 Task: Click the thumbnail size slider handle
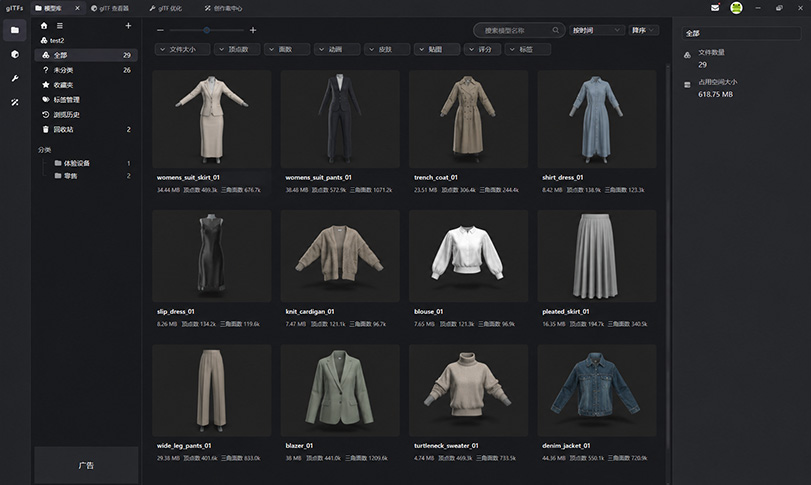207,31
